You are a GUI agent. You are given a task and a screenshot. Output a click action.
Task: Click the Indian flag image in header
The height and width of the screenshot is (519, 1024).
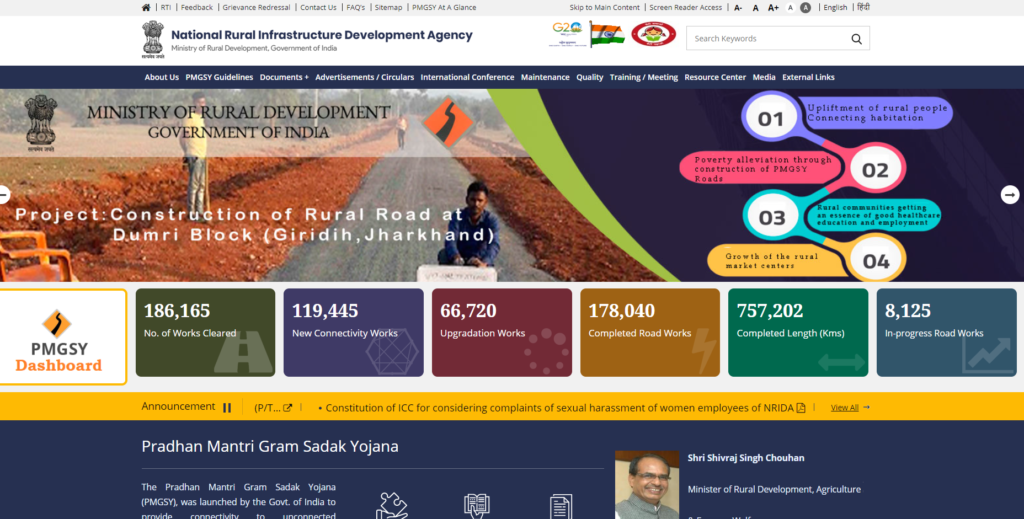[x=607, y=34]
